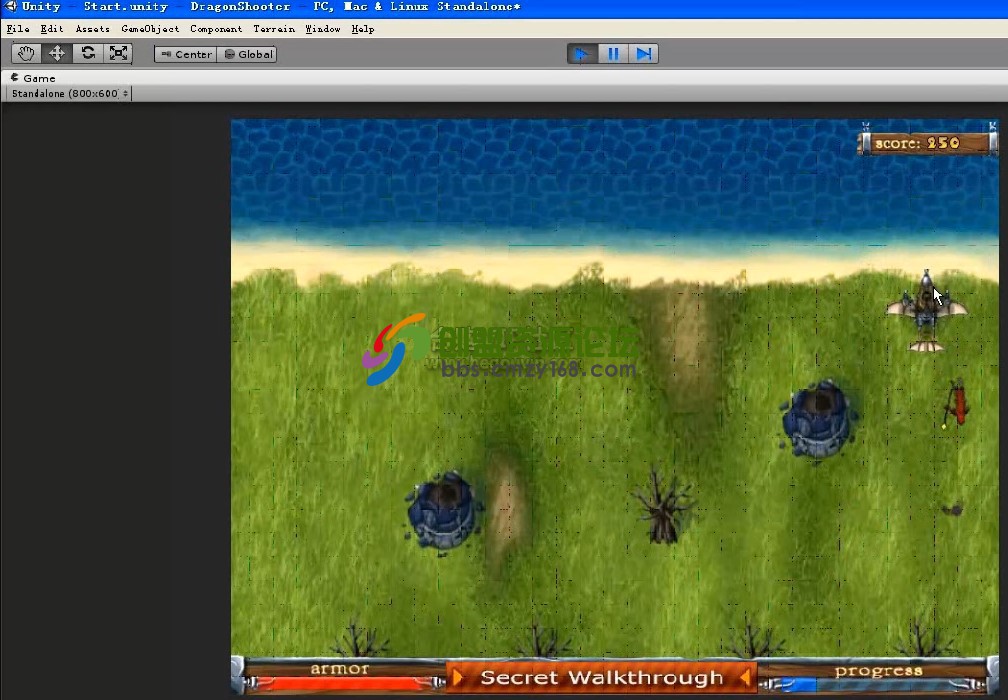Open the Terrain menu
Viewport: 1008px width, 700px height.
point(274,29)
